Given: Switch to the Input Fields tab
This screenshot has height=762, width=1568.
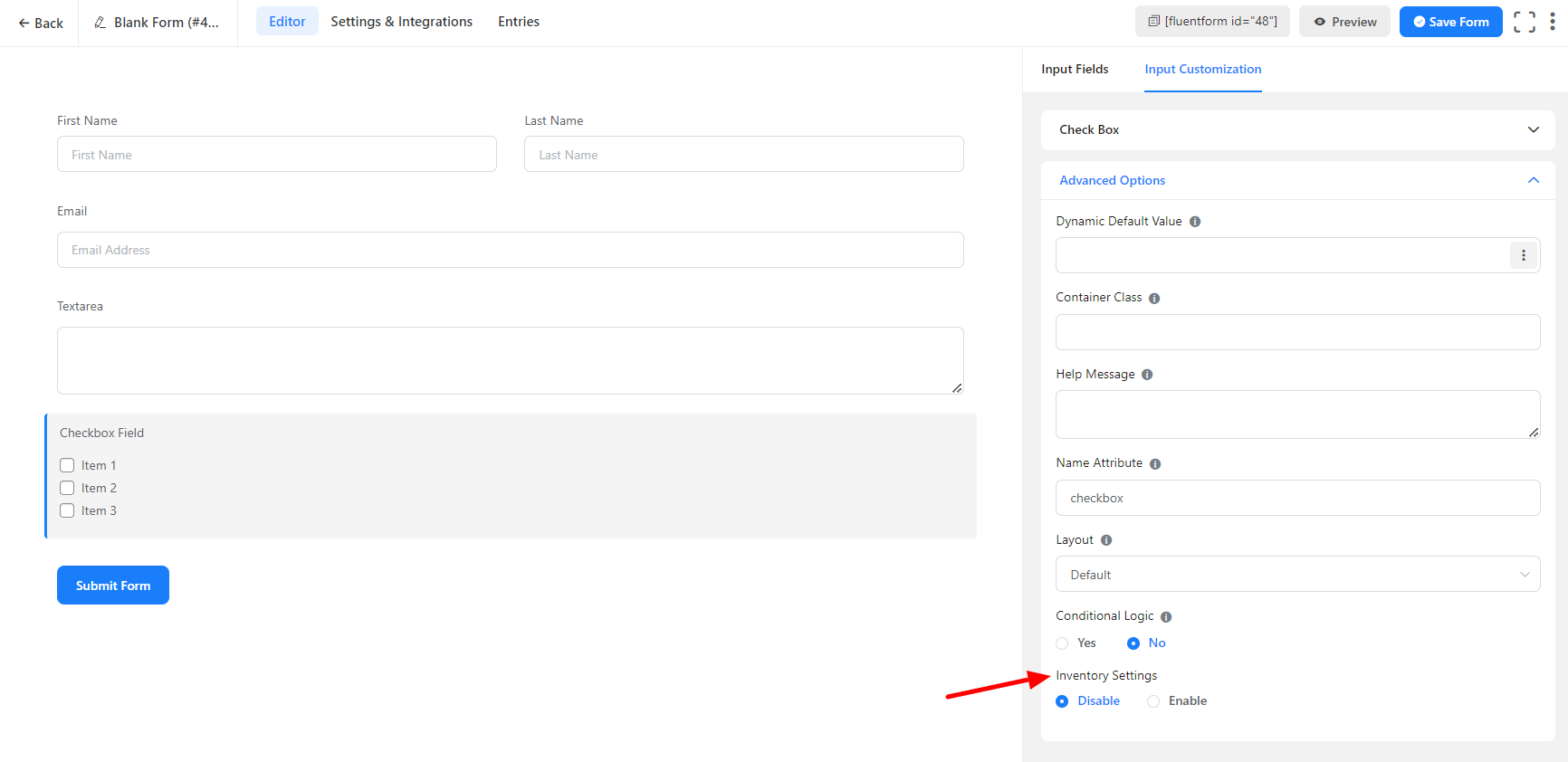Looking at the screenshot, I should pyautogui.click(x=1075, y=69).
